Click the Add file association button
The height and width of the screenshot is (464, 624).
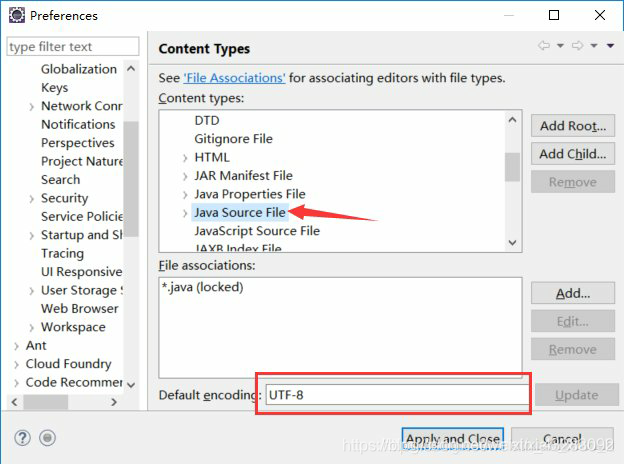[573, 293]
